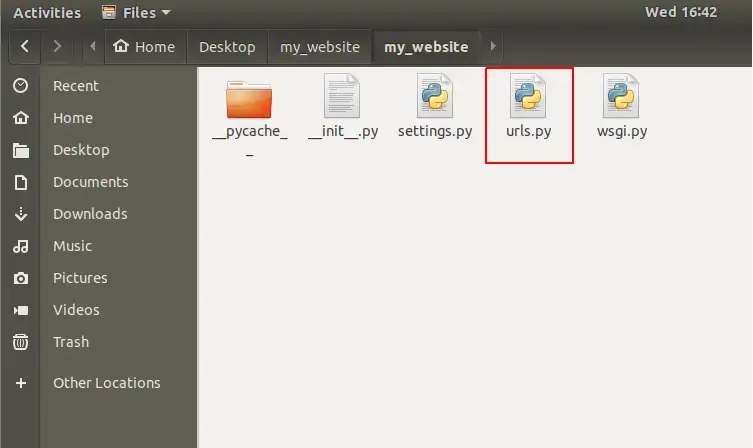Screen dimensions: 753x448
Task: Click the Music note icon in sidebar
Action: pos(21,246)
